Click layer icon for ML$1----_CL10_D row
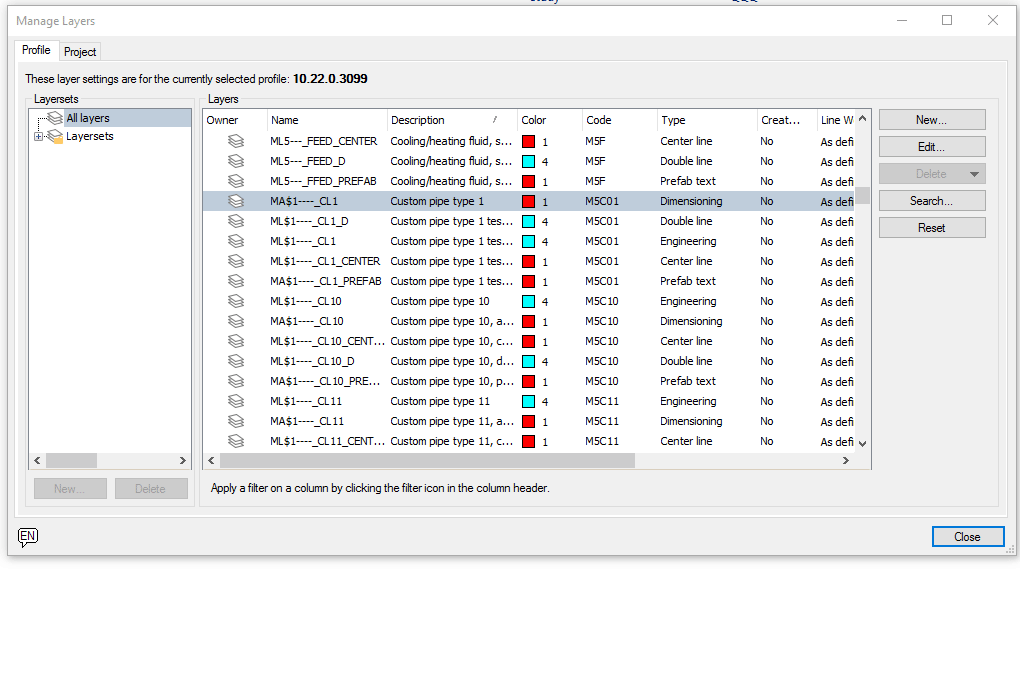 [x=235, y=361]
